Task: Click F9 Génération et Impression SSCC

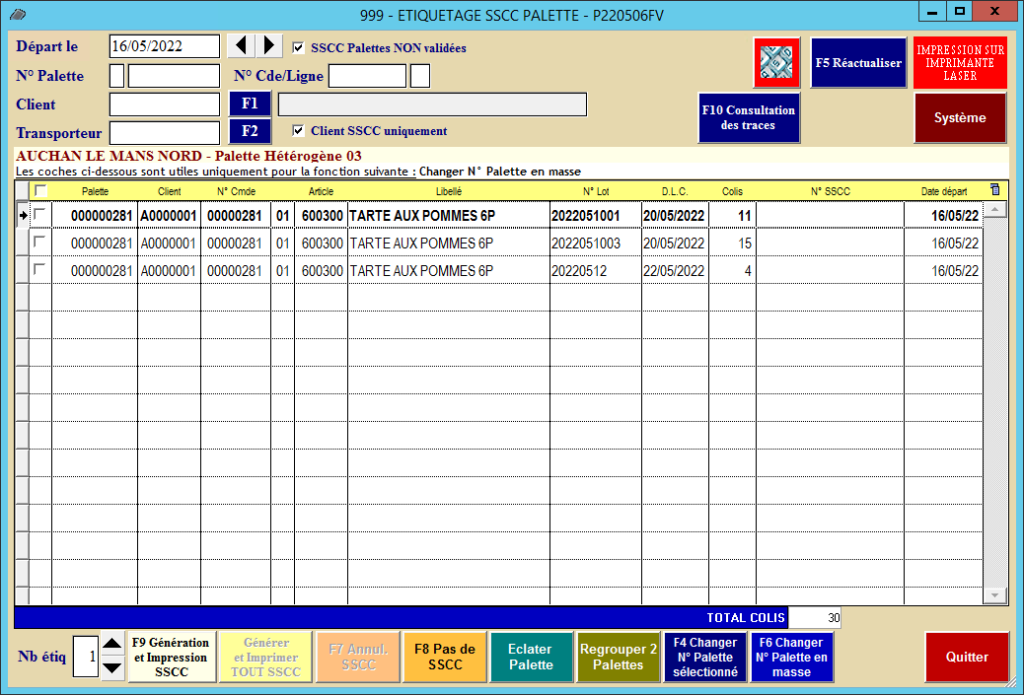Action: click(171, 657)
